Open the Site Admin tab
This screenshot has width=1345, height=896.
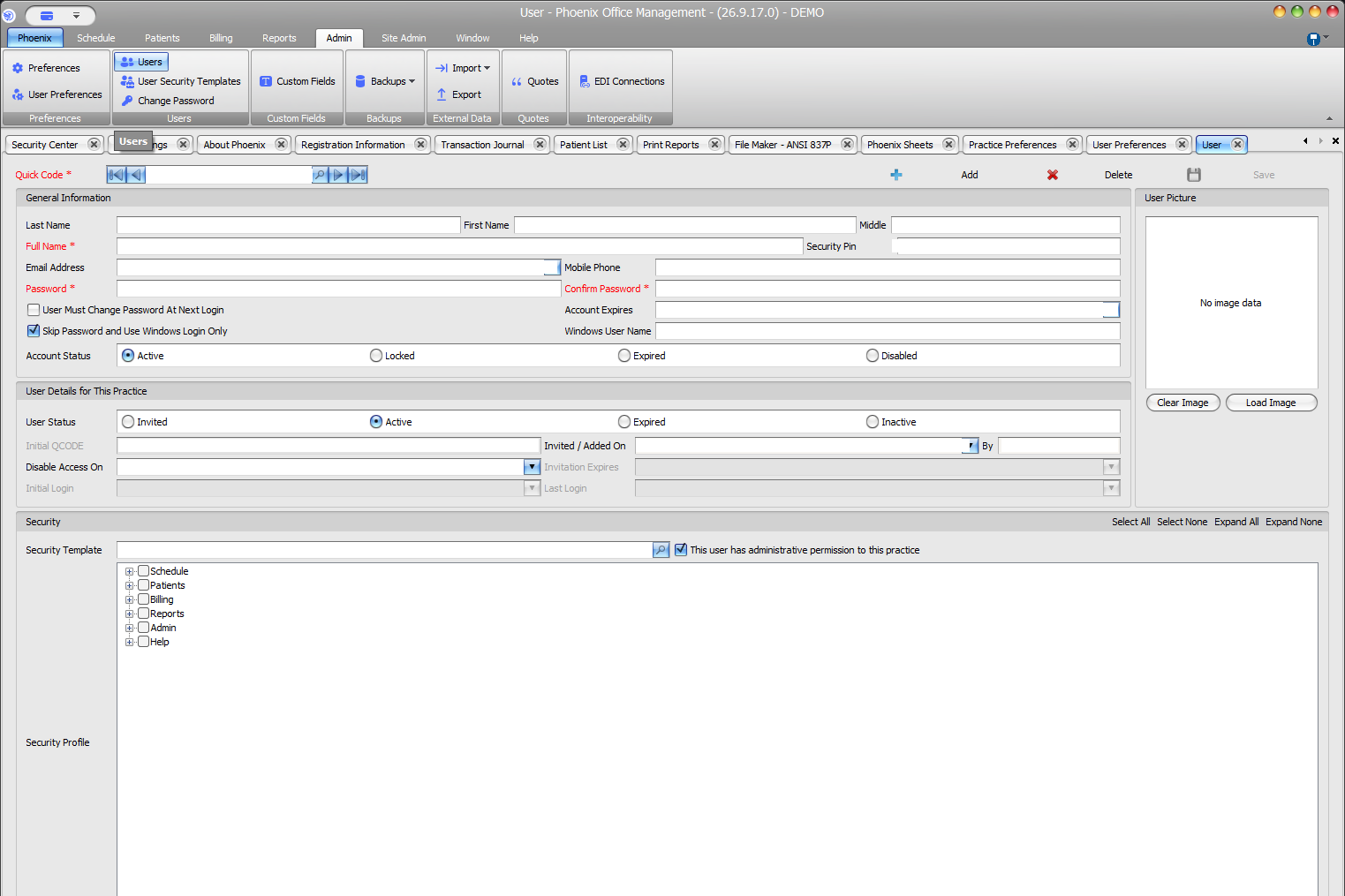tap(404, 38)
